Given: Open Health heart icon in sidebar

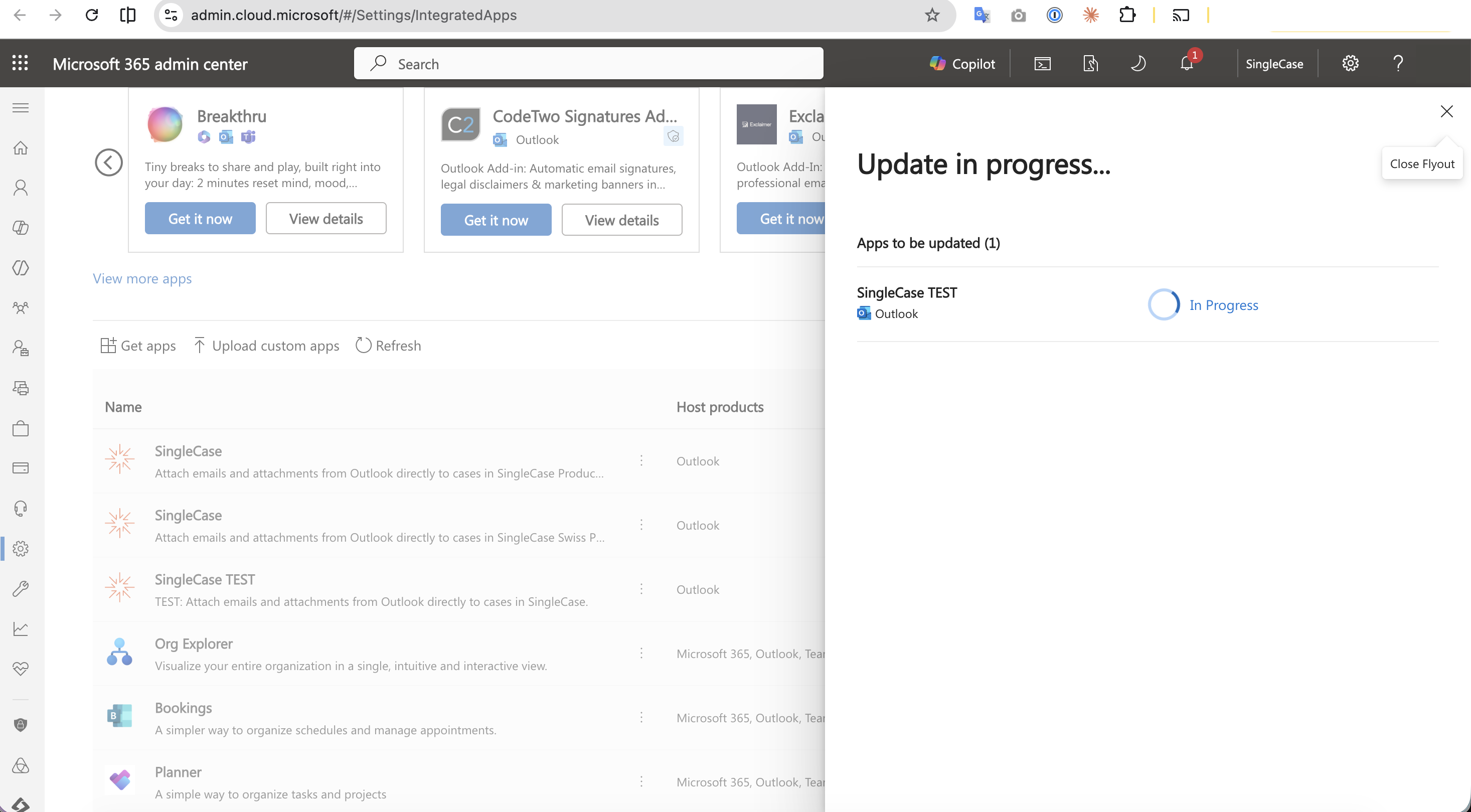Looking at the screenshot, I should tap(21, 669).
